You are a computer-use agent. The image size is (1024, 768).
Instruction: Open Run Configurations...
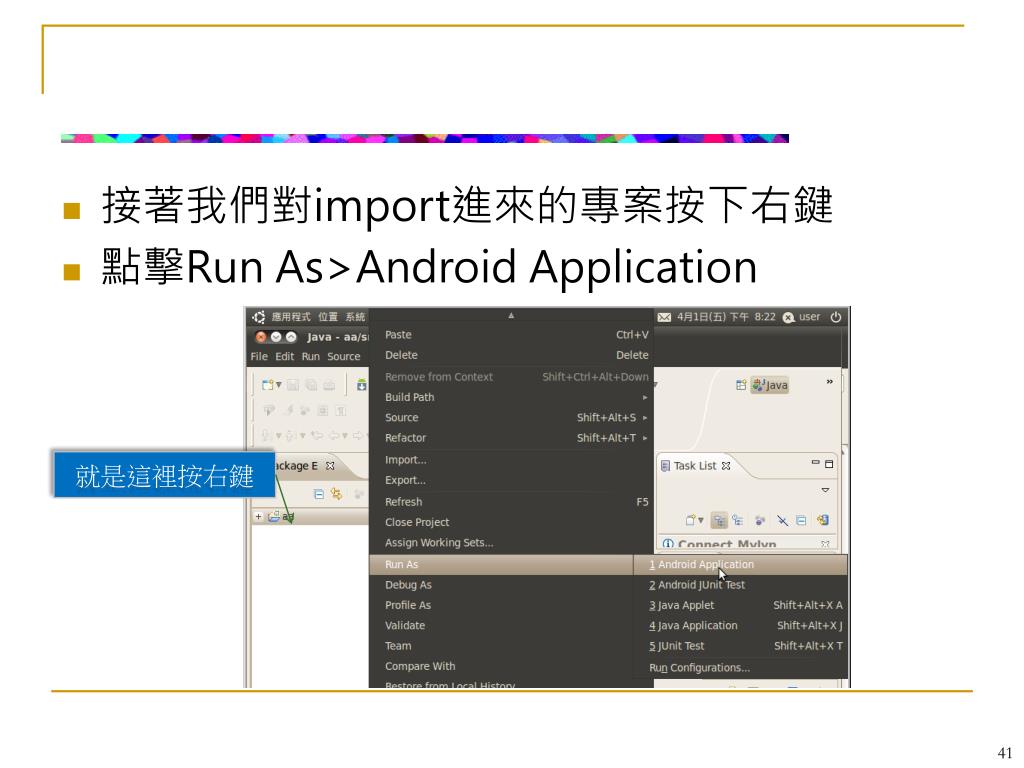741,667
